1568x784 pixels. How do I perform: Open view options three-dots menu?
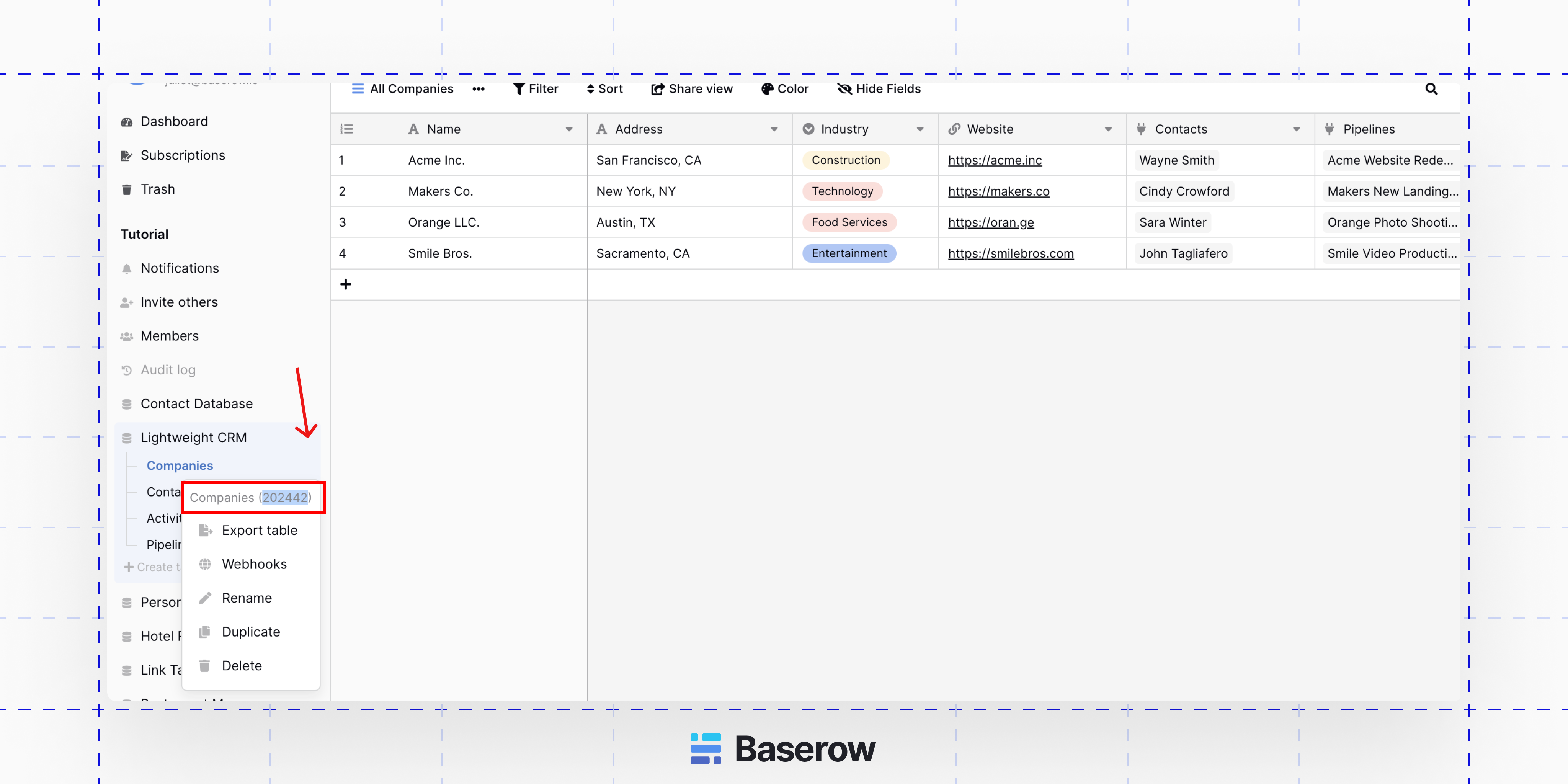click(479, 90)
